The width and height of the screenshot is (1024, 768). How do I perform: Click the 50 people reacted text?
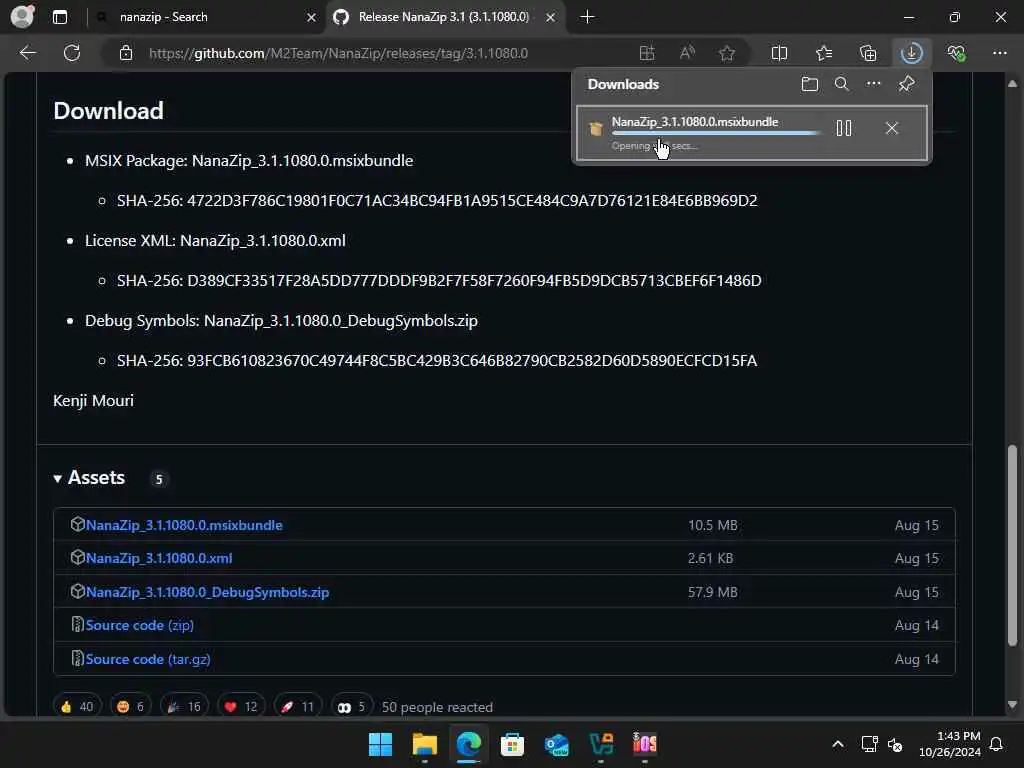coord(437,707)
